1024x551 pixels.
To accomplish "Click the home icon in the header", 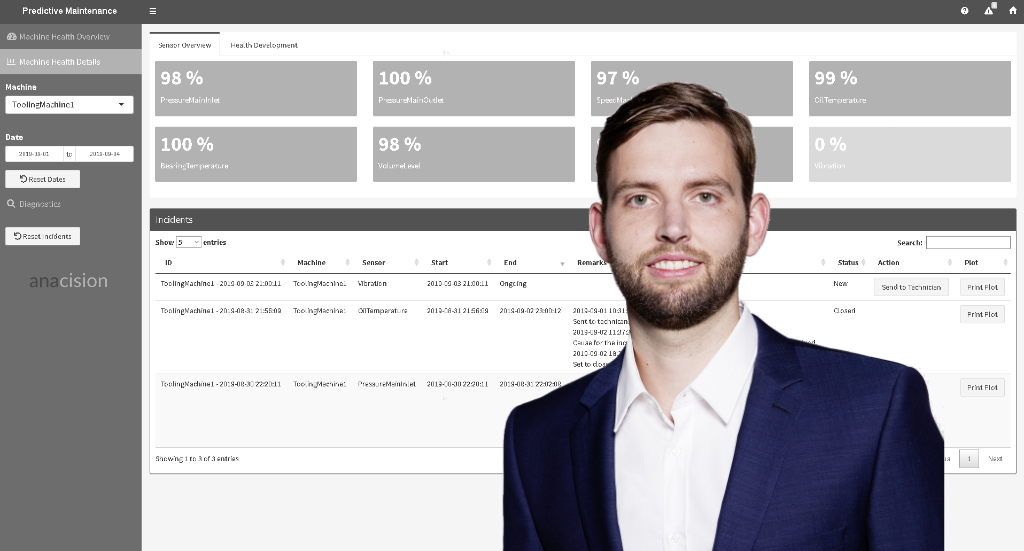I will 1012,11.
